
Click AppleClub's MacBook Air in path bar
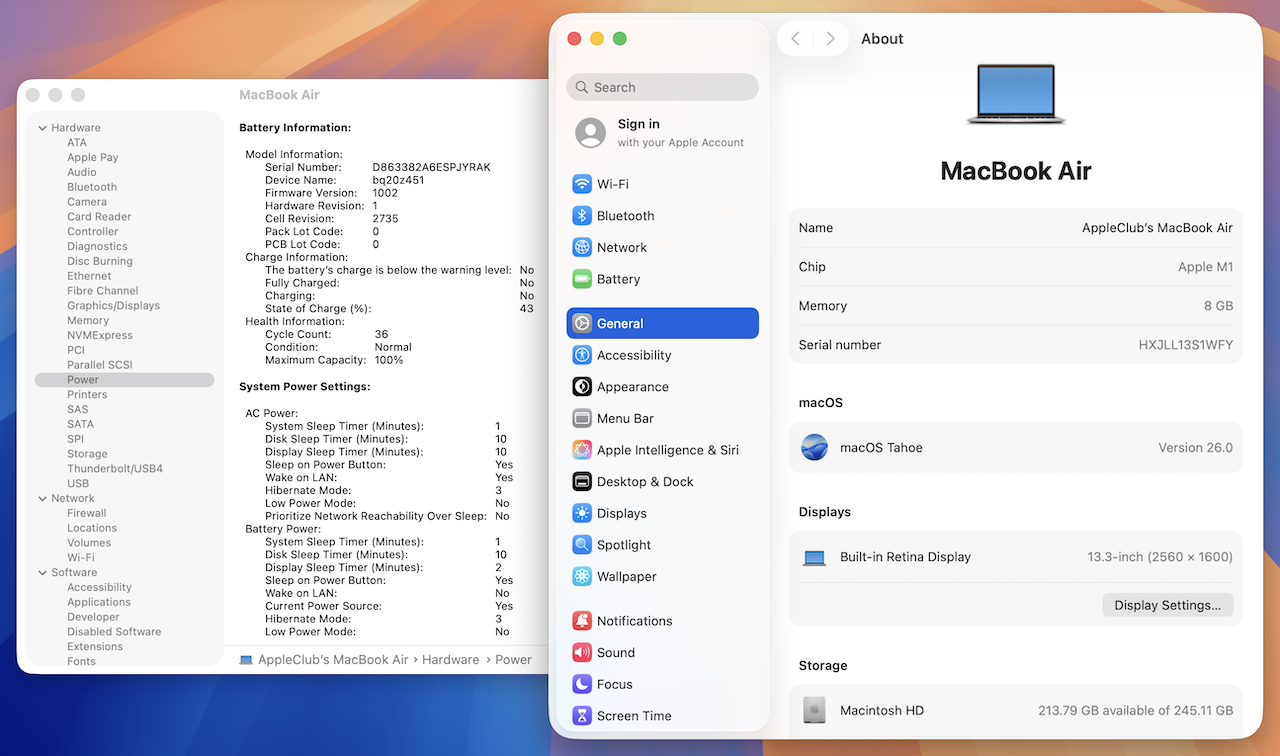[333, 660]
